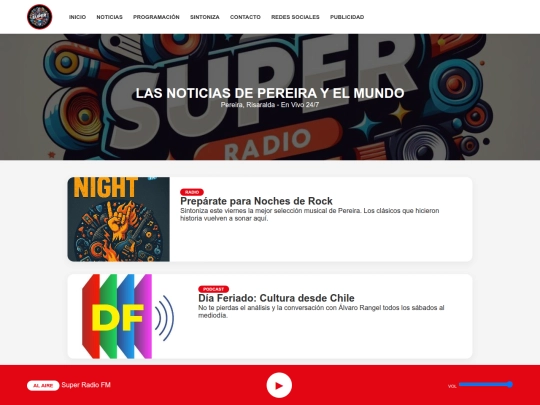Play the live radio stream
Viewport: 540px width, 405px height.
(x=279, y=385)
